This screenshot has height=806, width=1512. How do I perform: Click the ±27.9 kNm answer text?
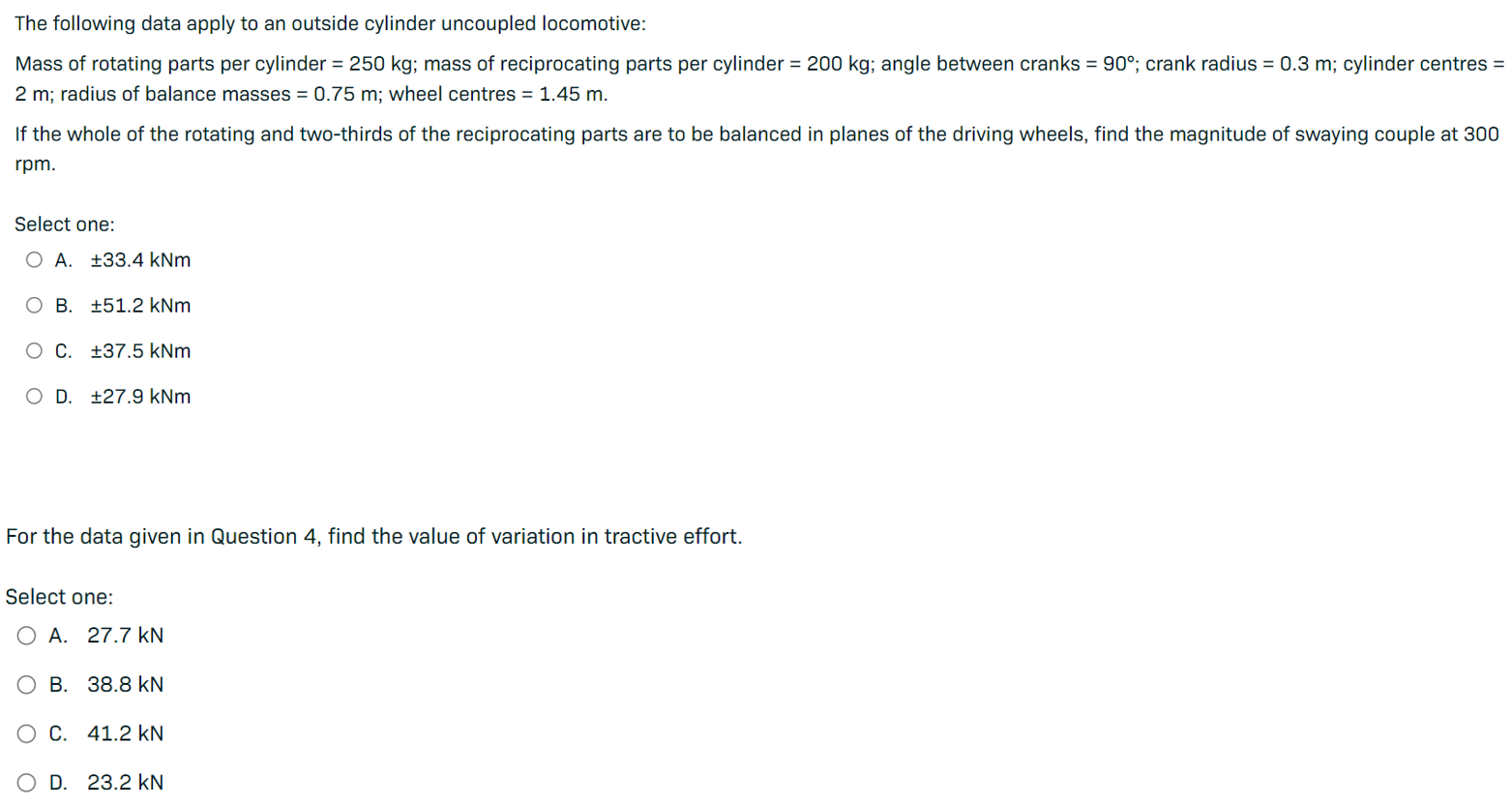(x=141, y=397)
